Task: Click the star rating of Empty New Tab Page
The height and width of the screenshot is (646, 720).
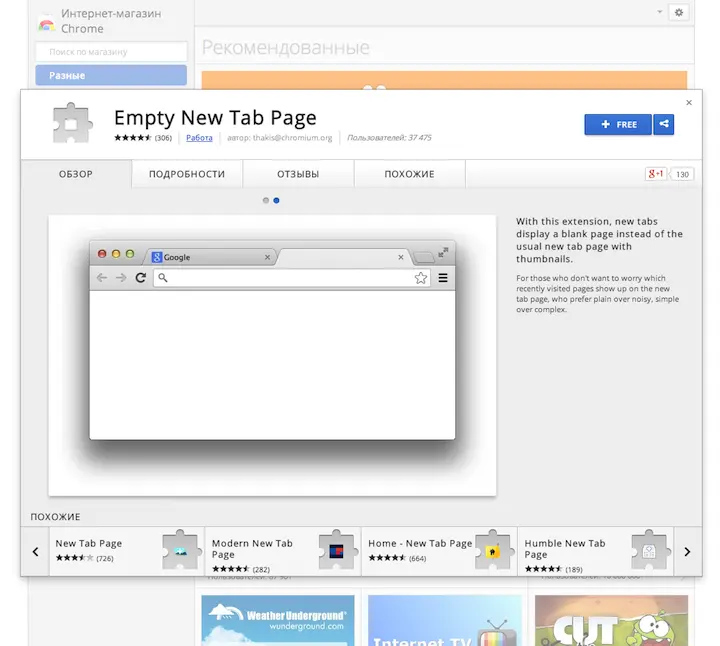Action: click(x=133, y=138)
